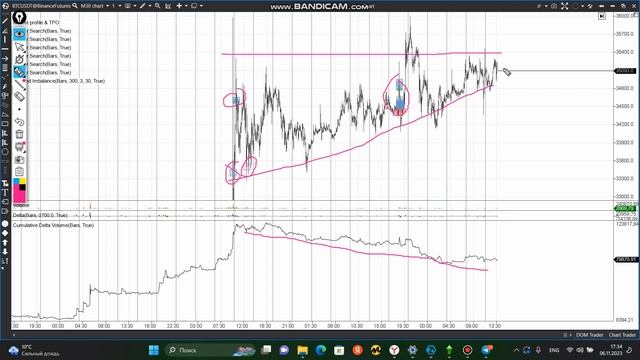The height and width of the screenshot is (360, 640).
Task: Click the Delta(Bars, -3700.0, True) indicator label
Action: pyautogui.click(x=40, y=215)
